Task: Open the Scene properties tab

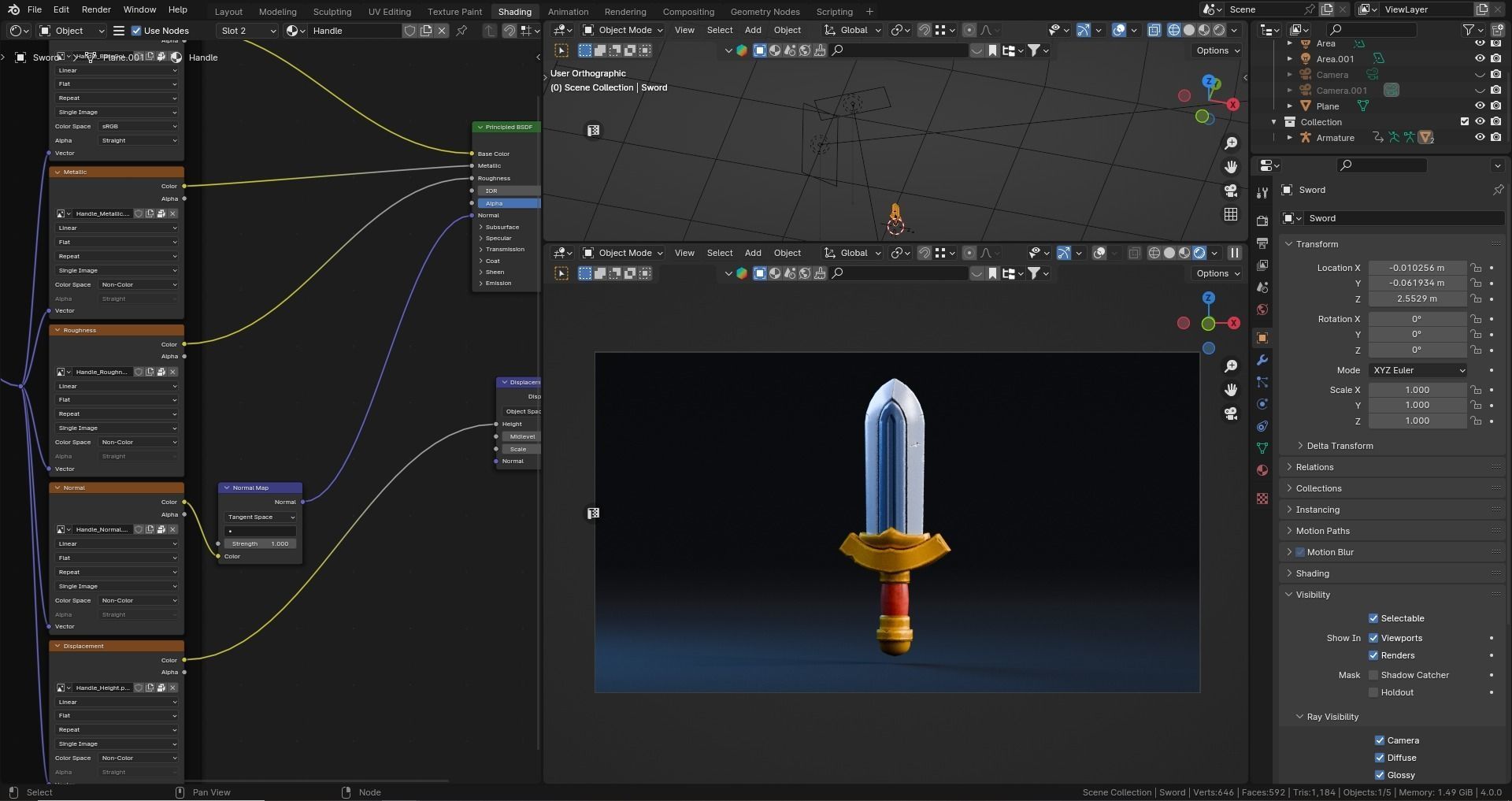Action: click(x=1262, y=287)
